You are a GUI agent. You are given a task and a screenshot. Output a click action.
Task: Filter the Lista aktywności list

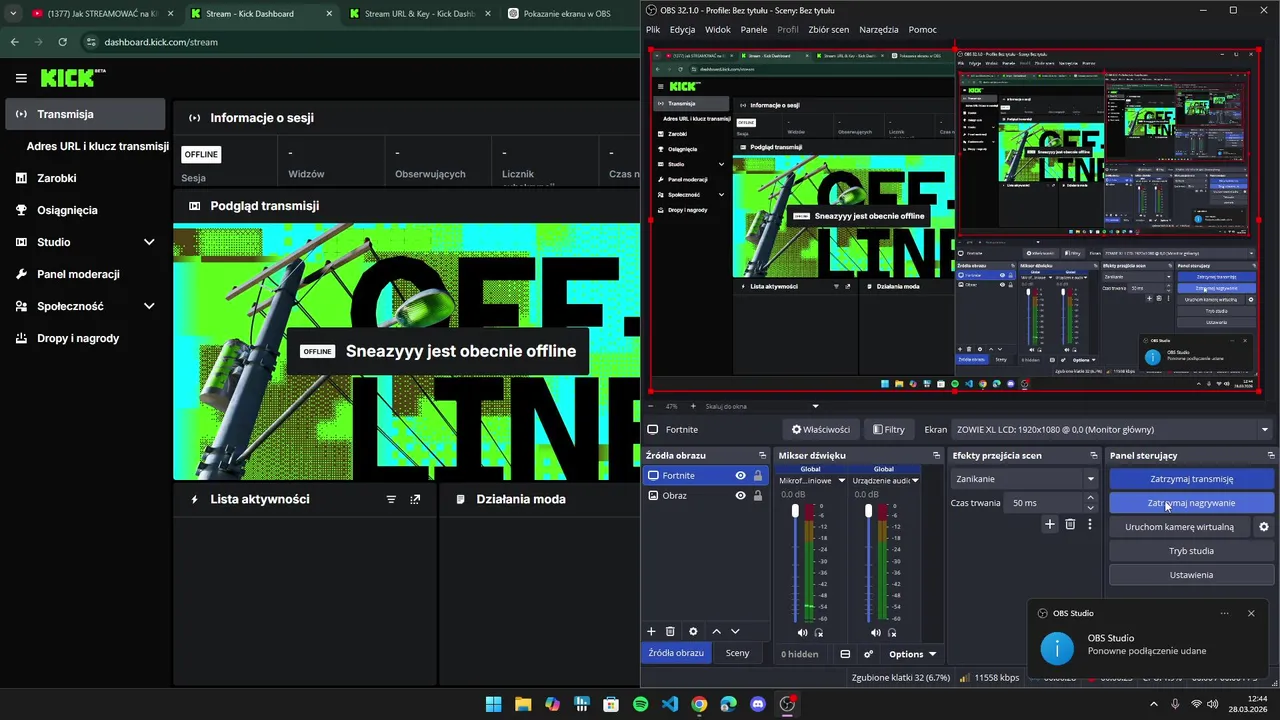391,499
